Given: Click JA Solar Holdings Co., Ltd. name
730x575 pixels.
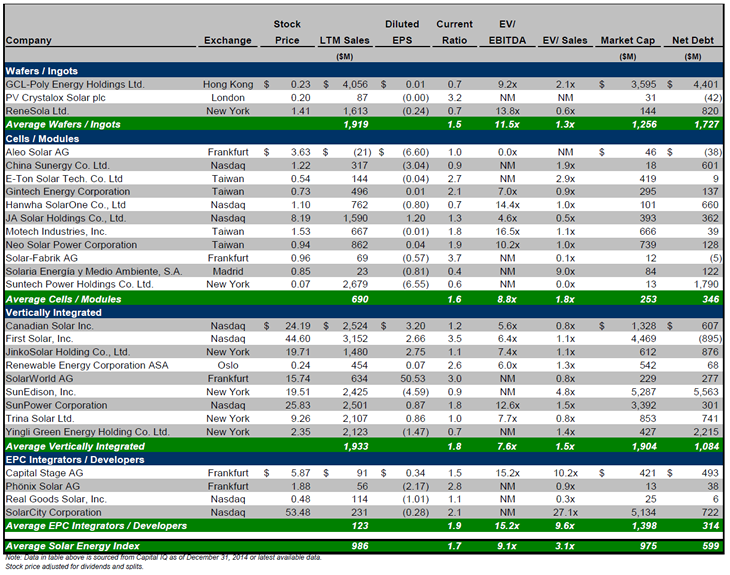Looking at the screenshot, I should click(x=66, y=218).
